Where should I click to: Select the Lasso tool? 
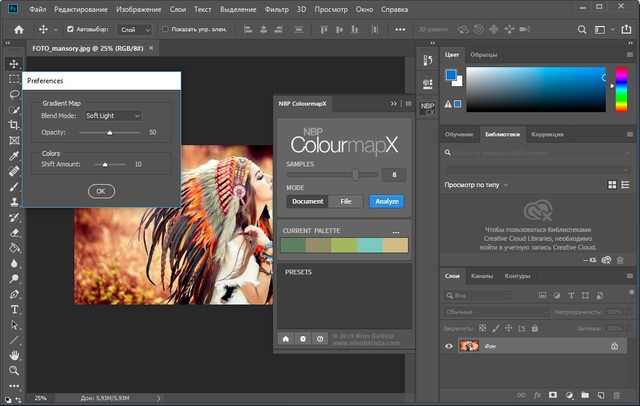click(x=15, y=93)
